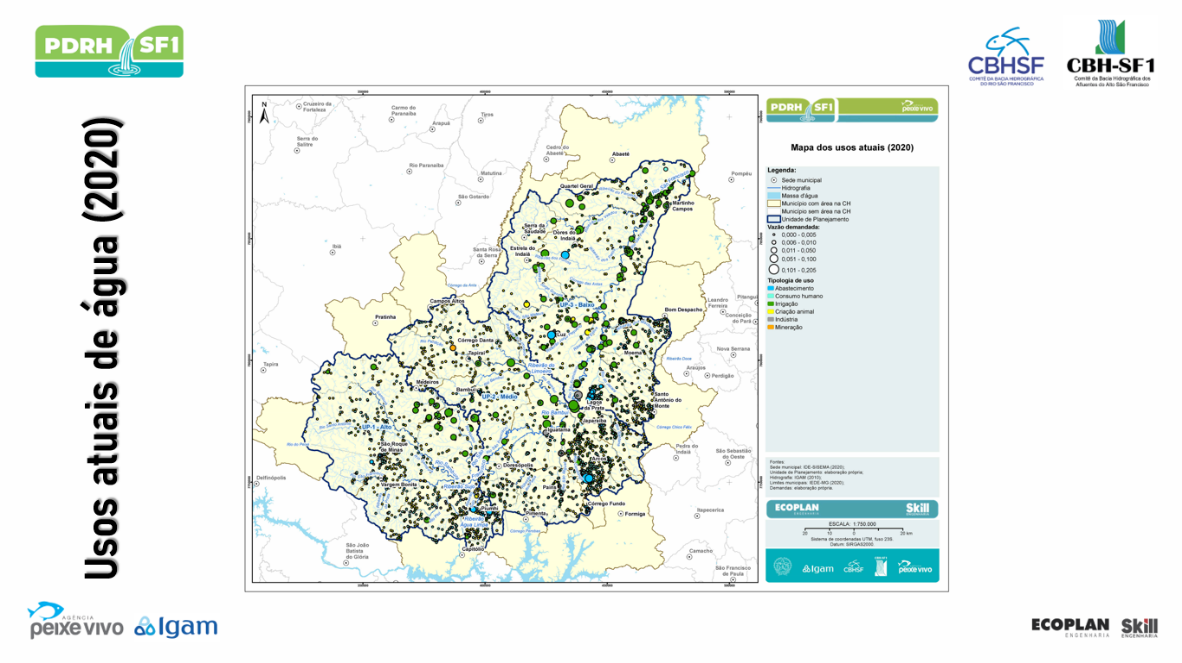Click the Unidade de Planejamento legend swatch
Viewport: 1182px width, 663px height.
pyautogui.click(x=773, y=219)
